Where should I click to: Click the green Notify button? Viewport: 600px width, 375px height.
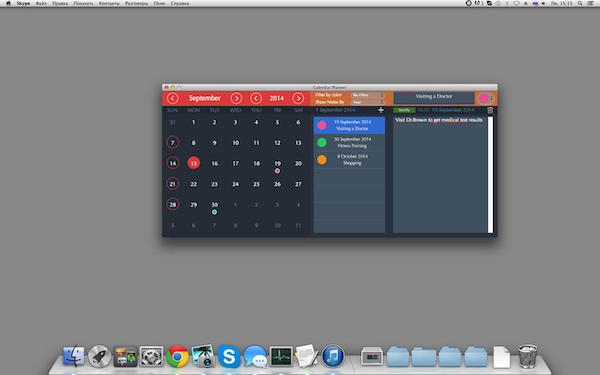[x=404, y=110]
